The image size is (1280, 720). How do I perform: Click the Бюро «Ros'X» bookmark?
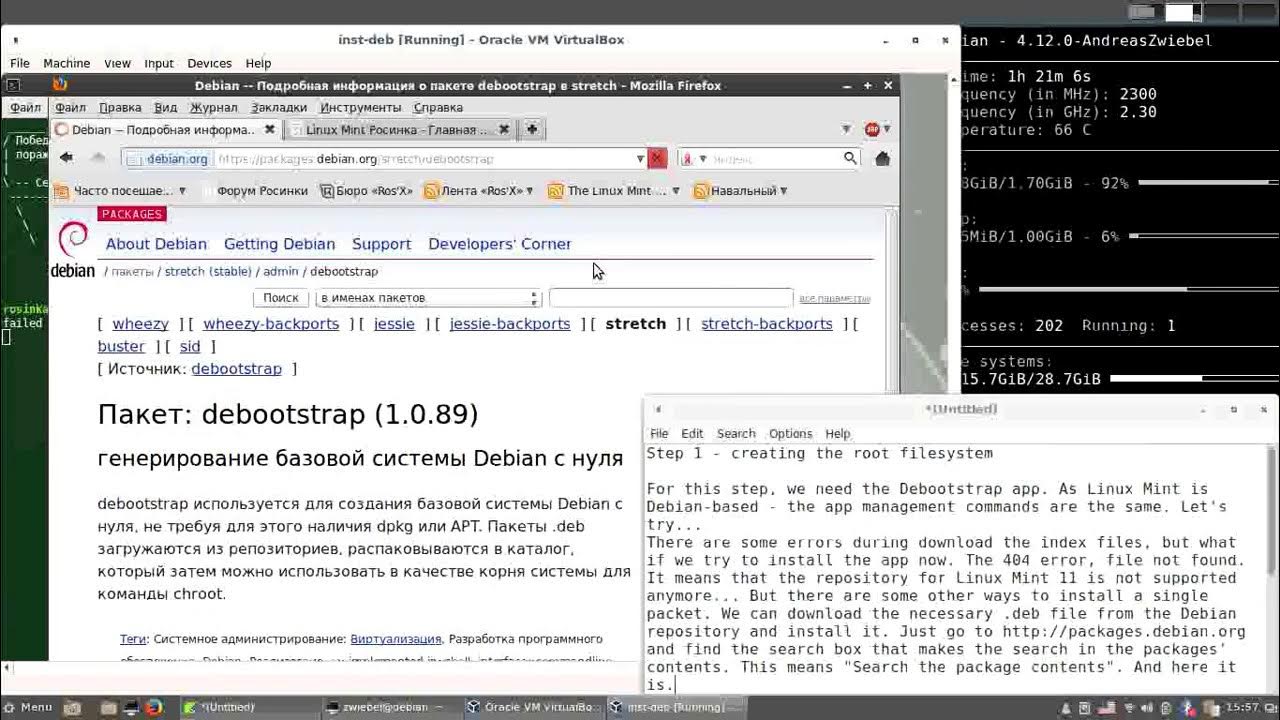coord(367,190)
